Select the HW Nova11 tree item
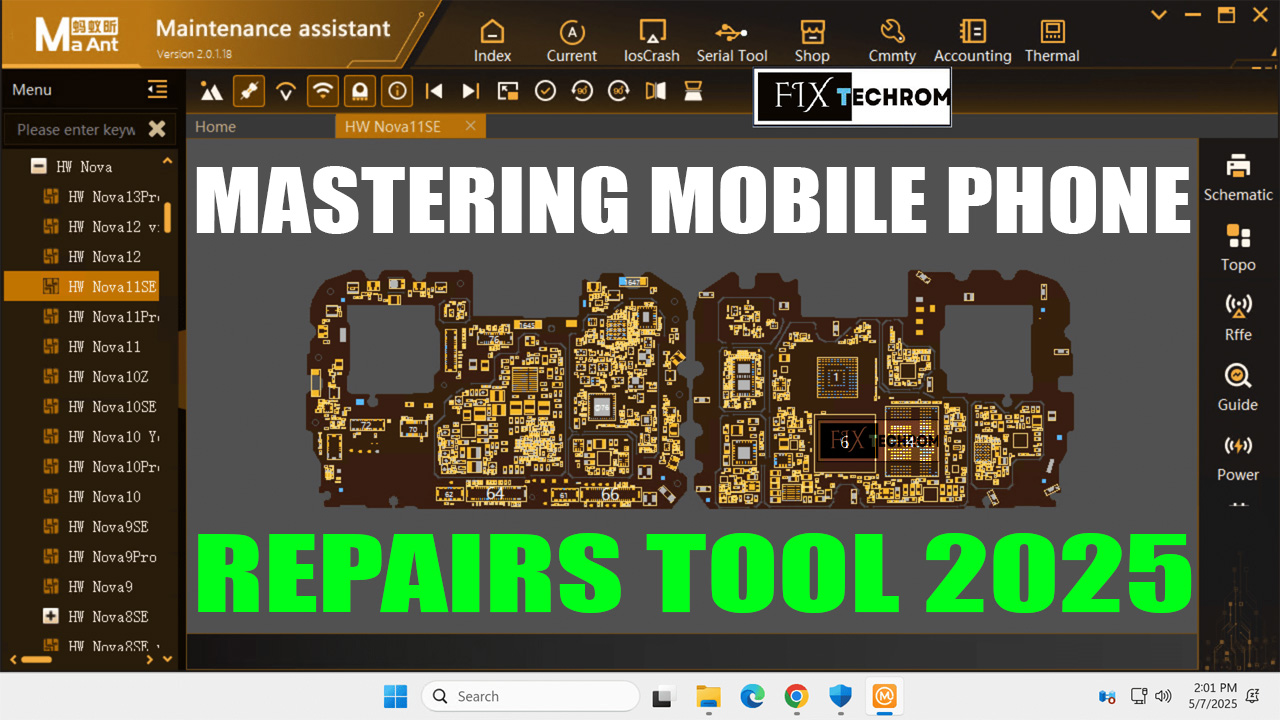 pyautogui.click(x=92, y=346)
